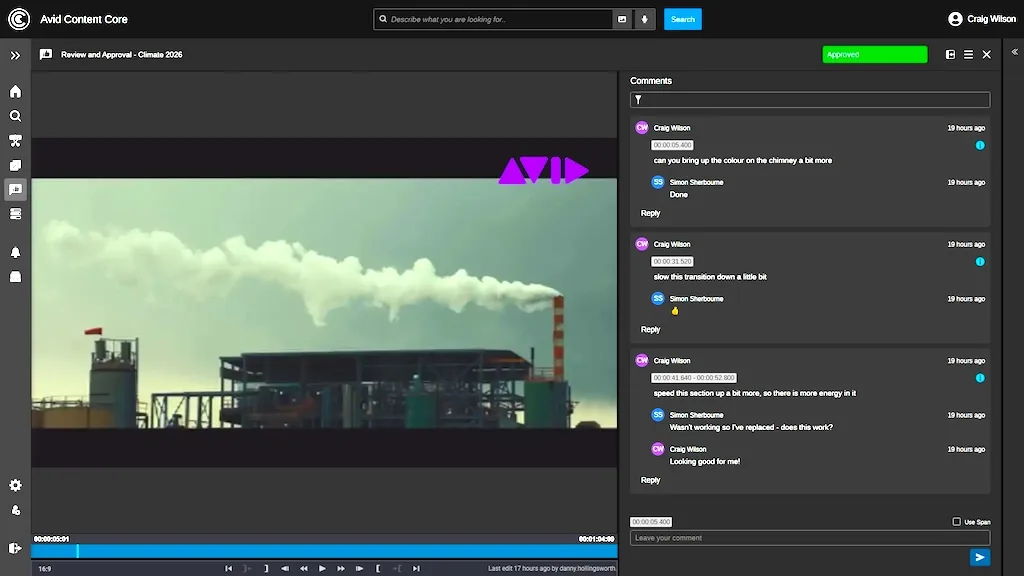The height and width of the screenshot is (576, 1024).
Task: Click the voice search microphone icon
Action: [x=644, y=19]
